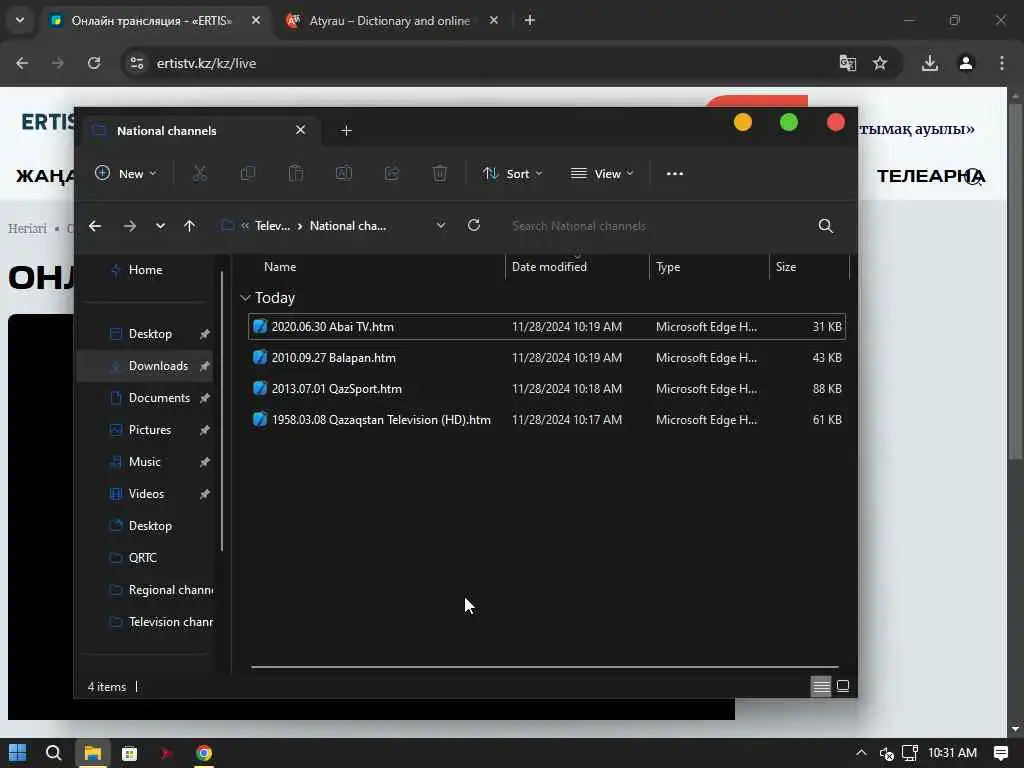Click Chrome back arrow

click(22, 63)
